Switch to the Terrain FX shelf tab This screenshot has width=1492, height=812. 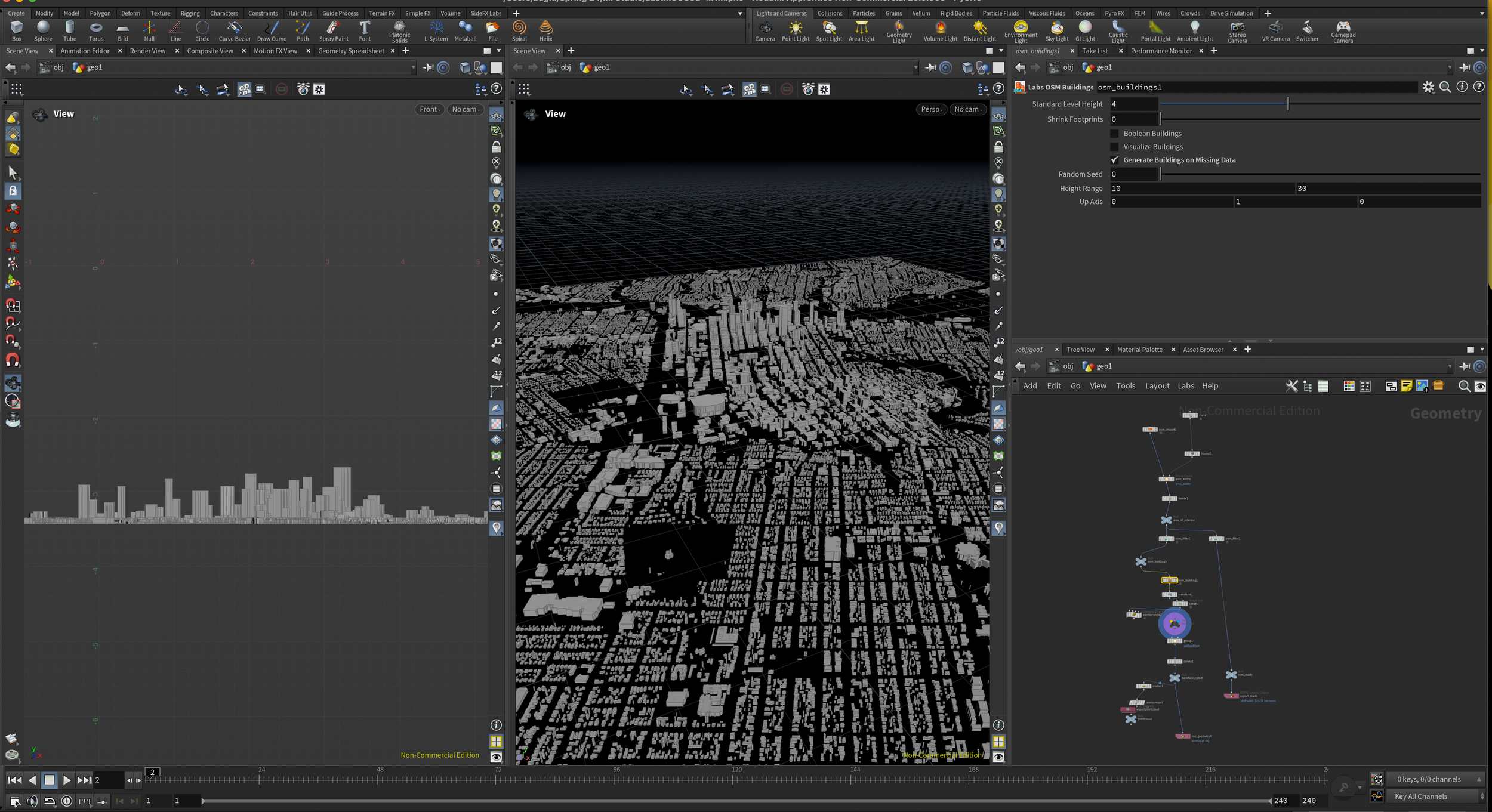[381, 13]
